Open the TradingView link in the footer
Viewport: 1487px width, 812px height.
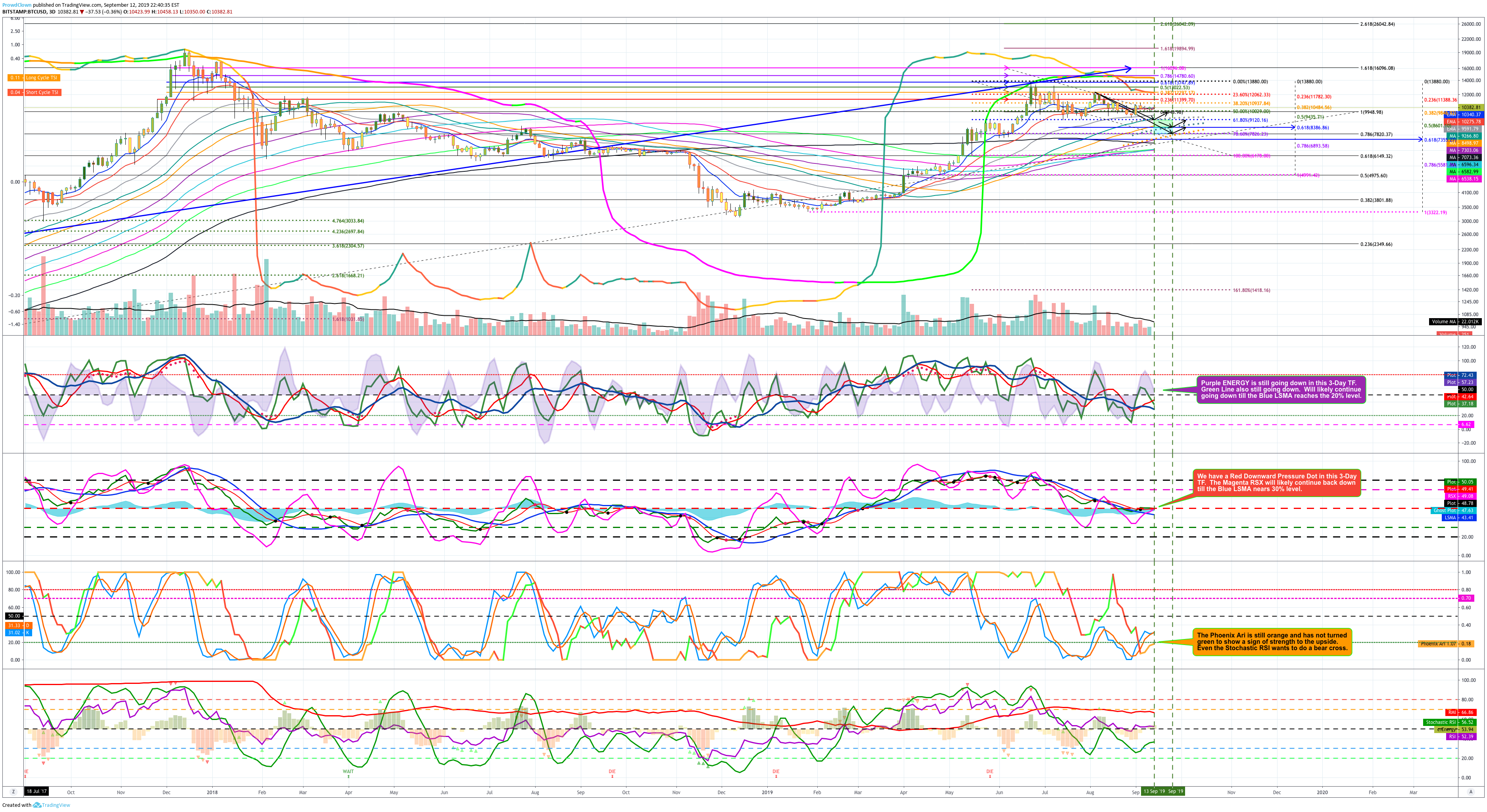click(x=56, y=805)
